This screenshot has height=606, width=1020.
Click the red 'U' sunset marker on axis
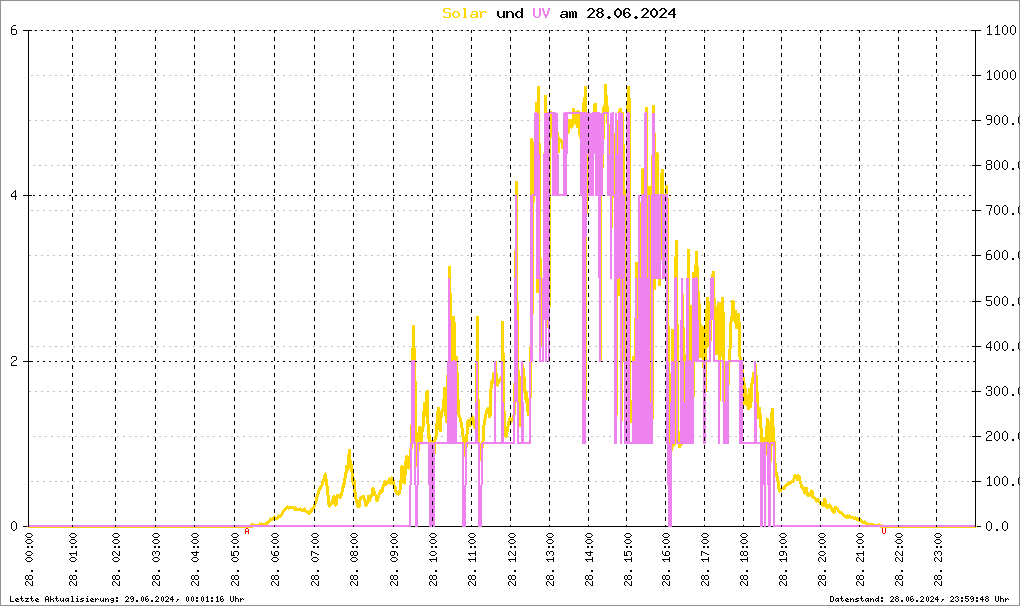pos(883,531)
